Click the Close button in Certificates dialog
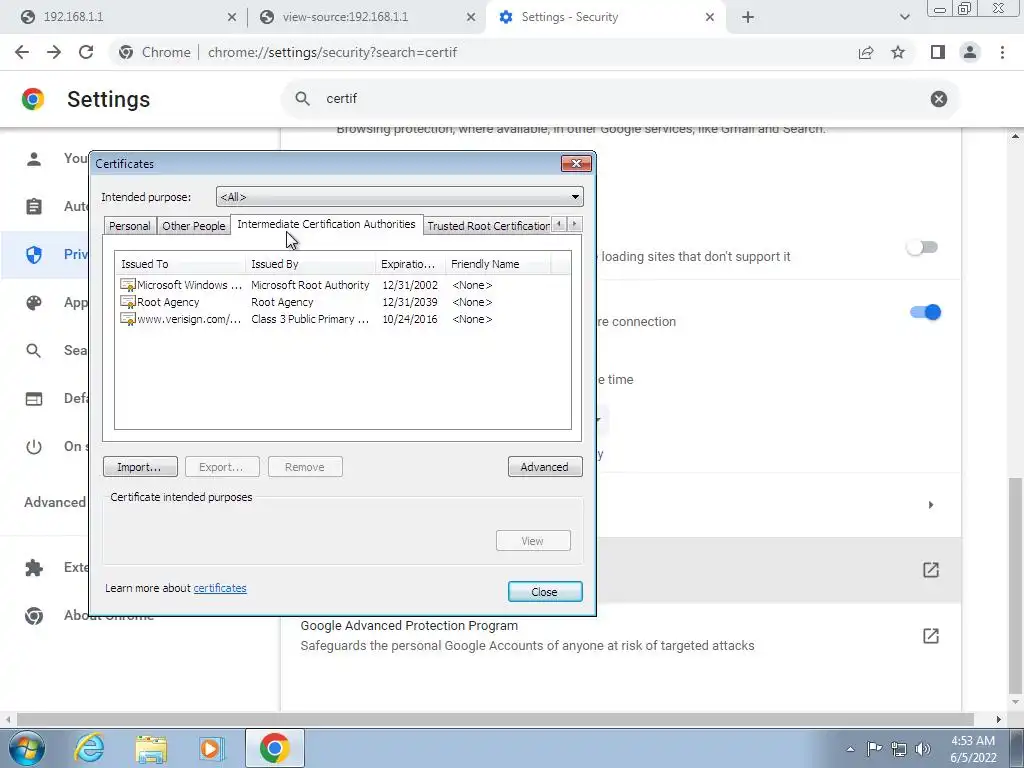The image size is (1024, 768). 545,592
